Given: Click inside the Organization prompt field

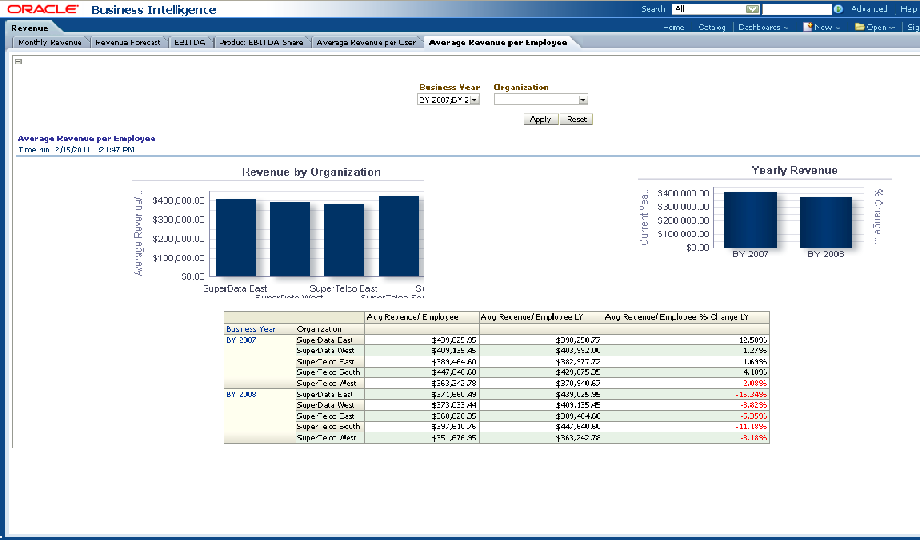Looking at the screenshot, I should (x=536, y=100).
